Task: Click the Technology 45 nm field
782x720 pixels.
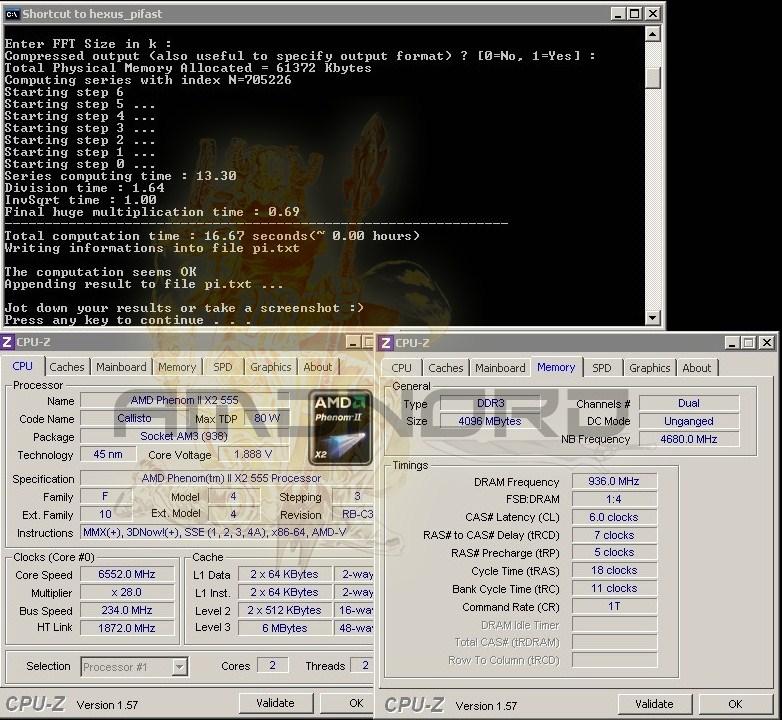Action: click(x=108, y=454)
